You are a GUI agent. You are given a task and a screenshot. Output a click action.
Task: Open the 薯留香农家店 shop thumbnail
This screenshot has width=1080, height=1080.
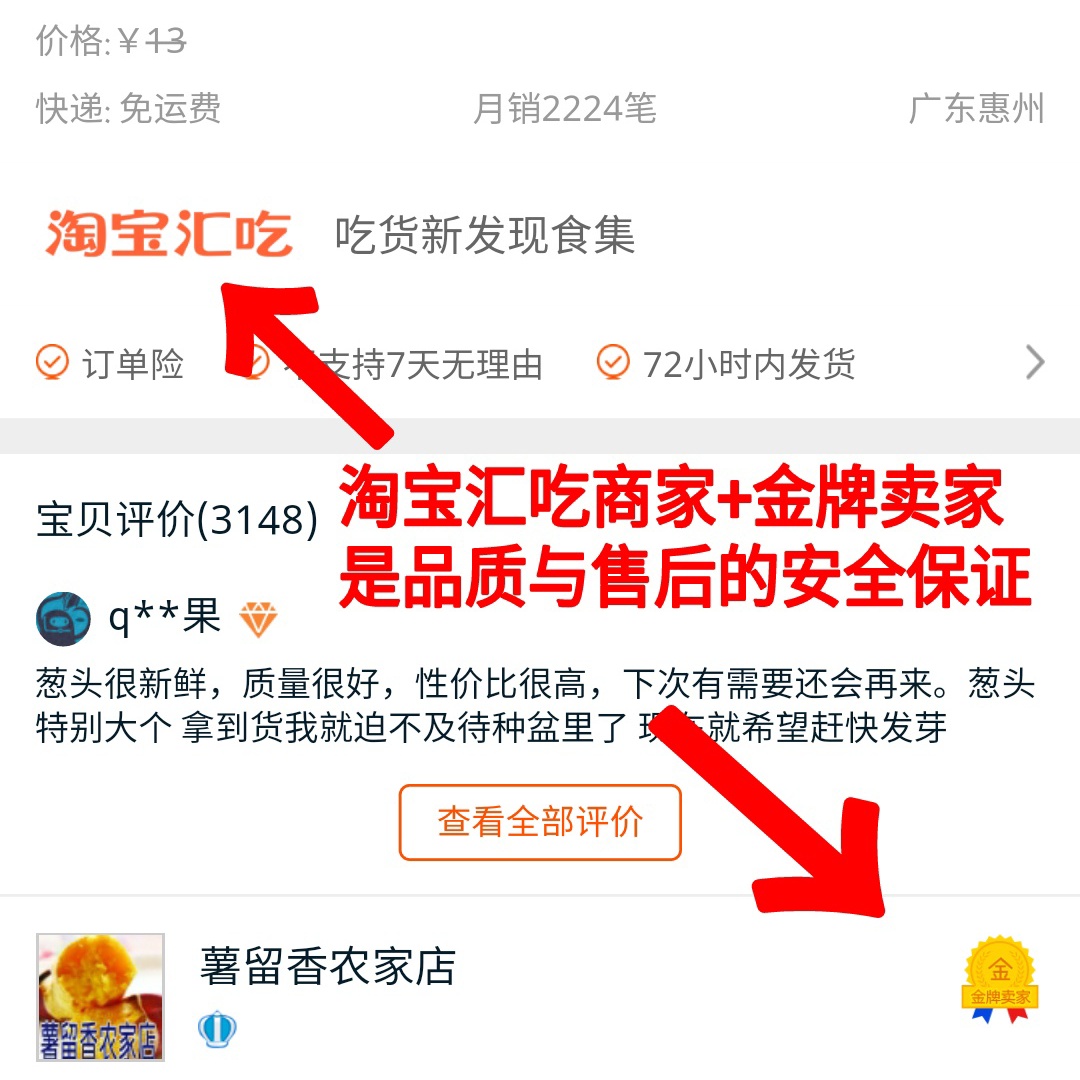click(101, 997)
